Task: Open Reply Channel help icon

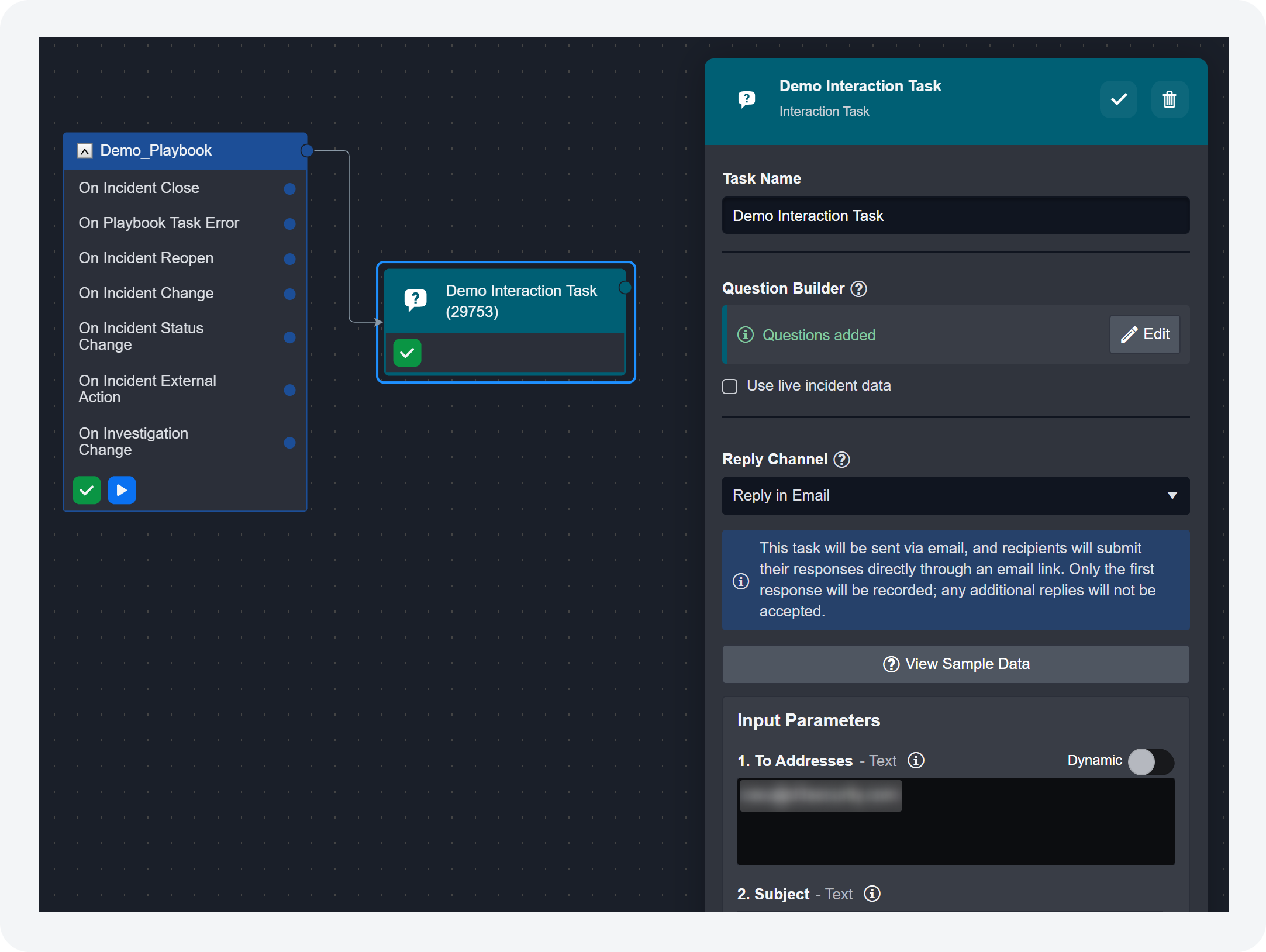Action: click(841, 460)
